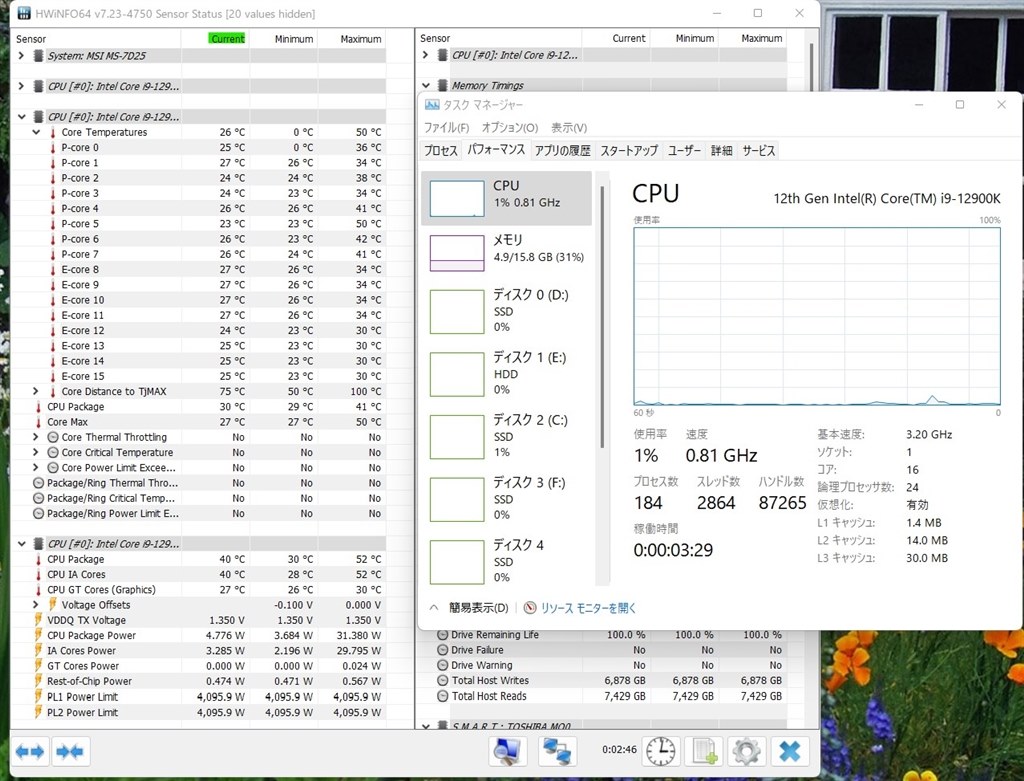Click the collapse-columns inward arrows icon
Viewport: 1024px width, 781px height.
point(70,752)
